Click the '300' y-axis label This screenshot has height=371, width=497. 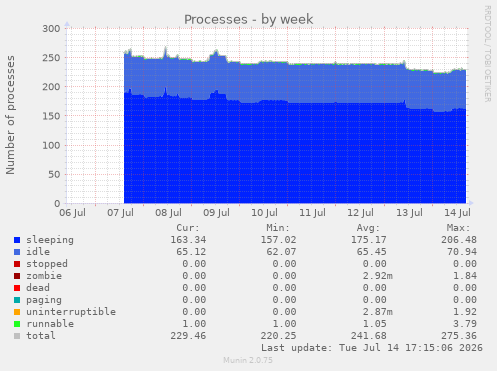point(51,29)
